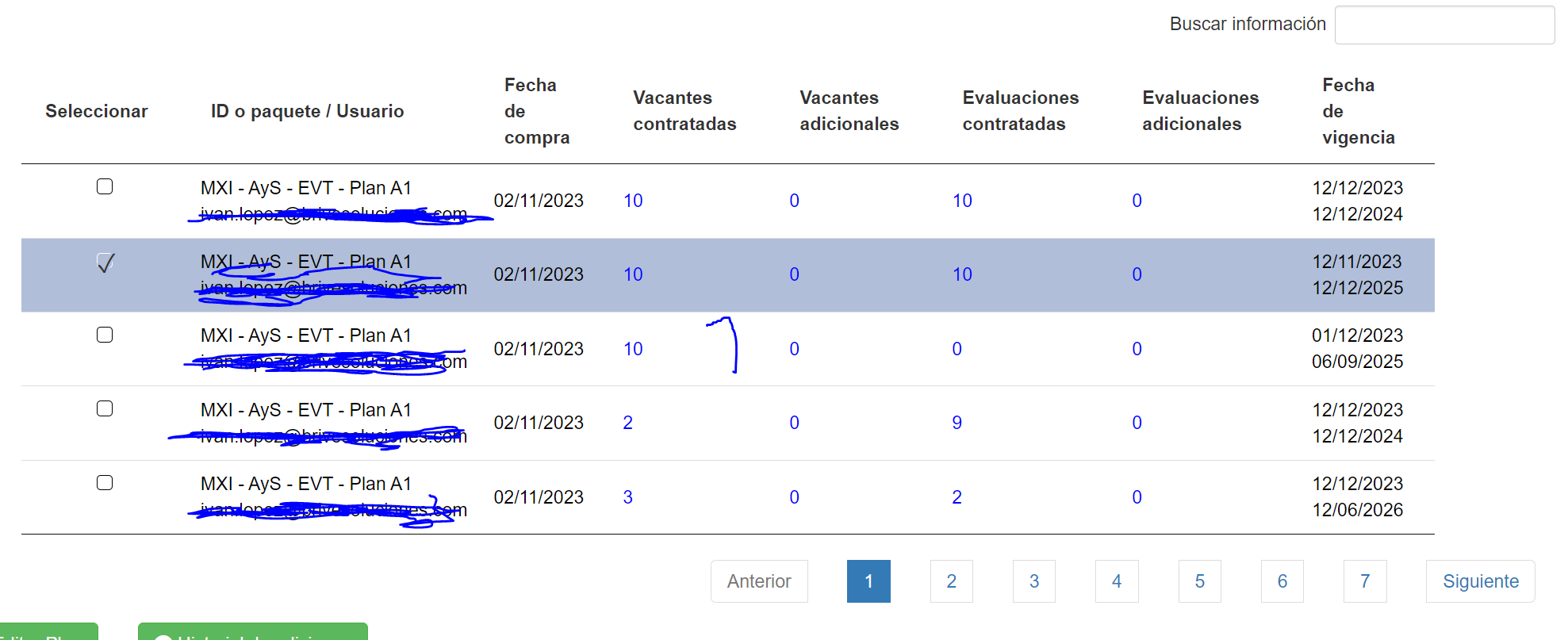
Task: Open results page 4
Action: (1117, 581)
